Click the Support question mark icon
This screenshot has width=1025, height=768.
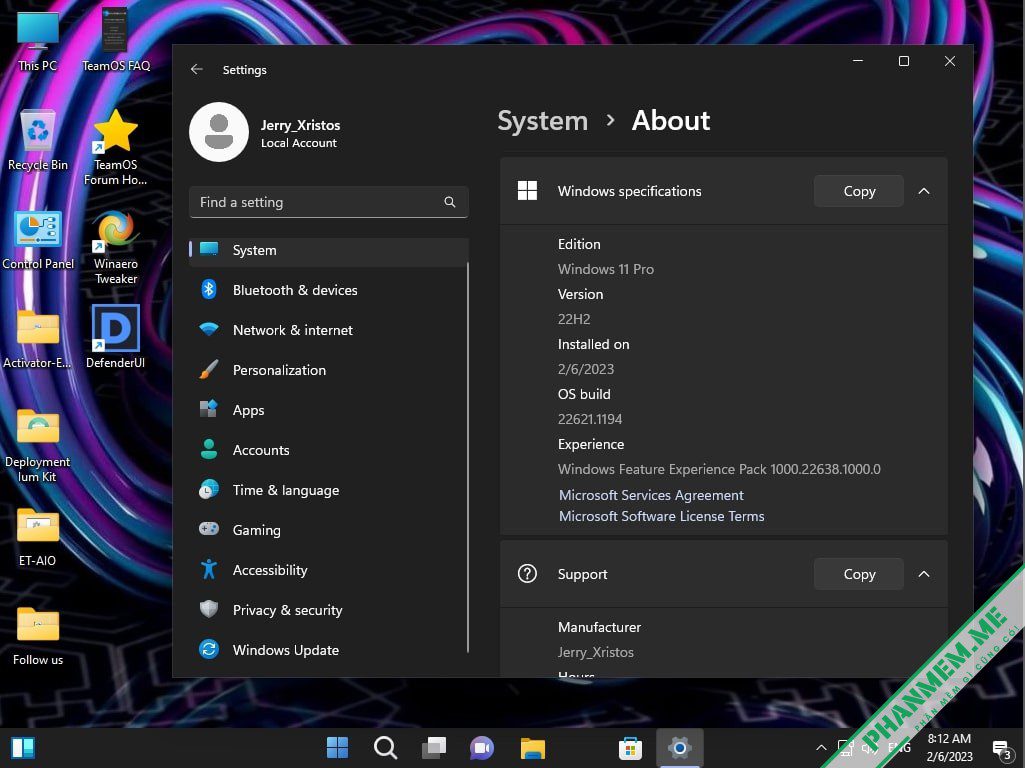click(528, 574)
